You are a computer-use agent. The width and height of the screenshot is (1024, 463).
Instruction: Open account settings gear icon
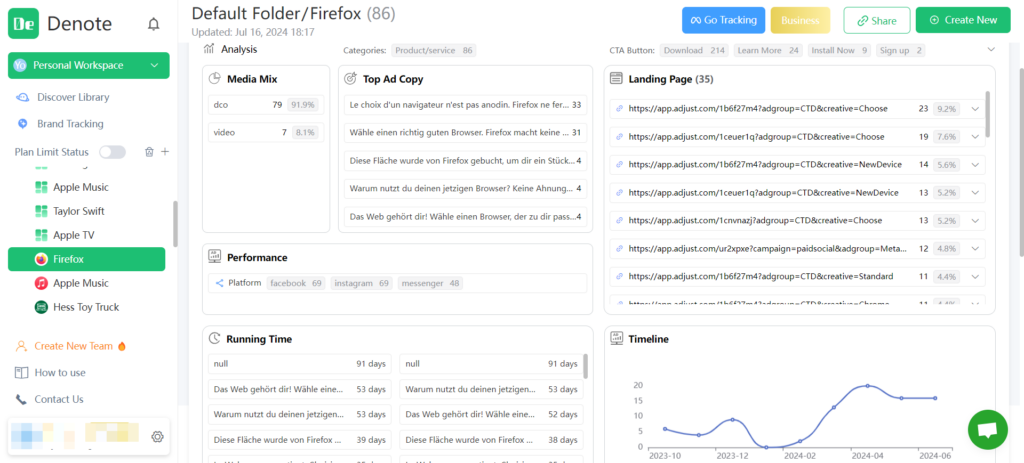tap(157, 436)
